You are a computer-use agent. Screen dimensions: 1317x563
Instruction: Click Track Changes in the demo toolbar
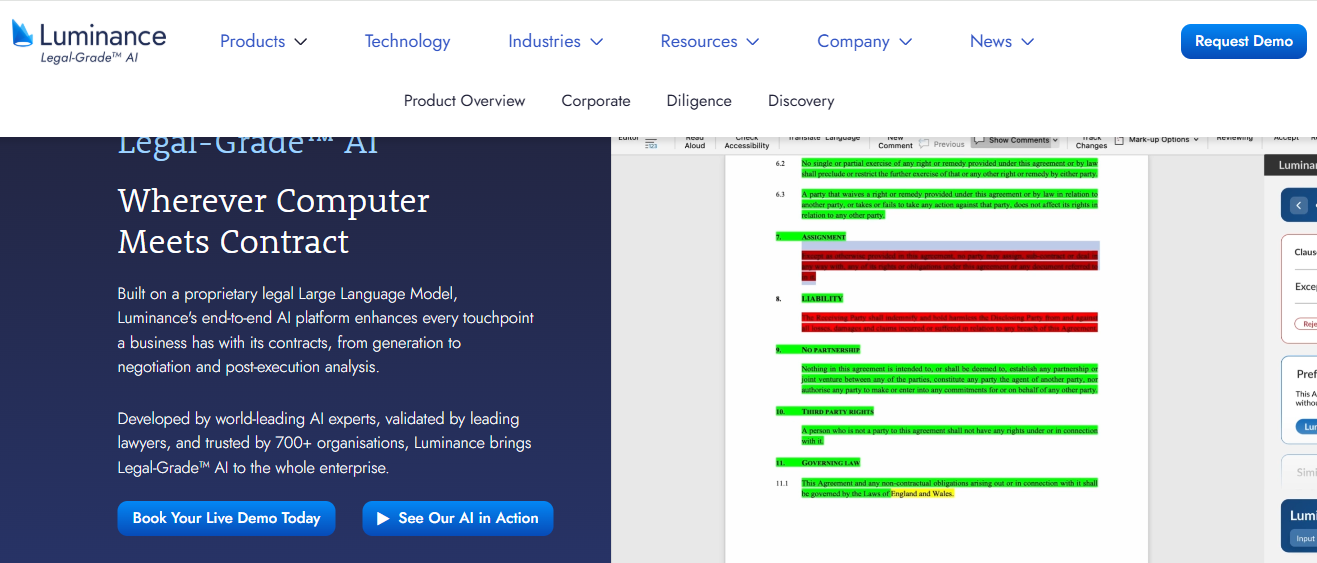[1091, 142]
